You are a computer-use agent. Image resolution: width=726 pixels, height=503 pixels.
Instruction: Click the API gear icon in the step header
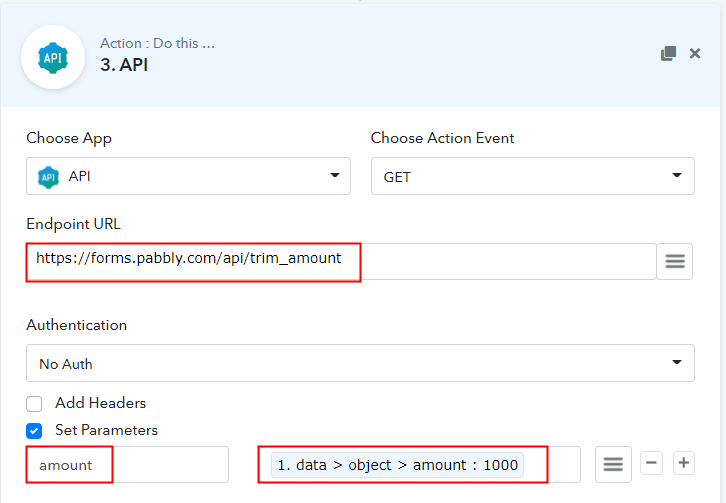point(53,57)
